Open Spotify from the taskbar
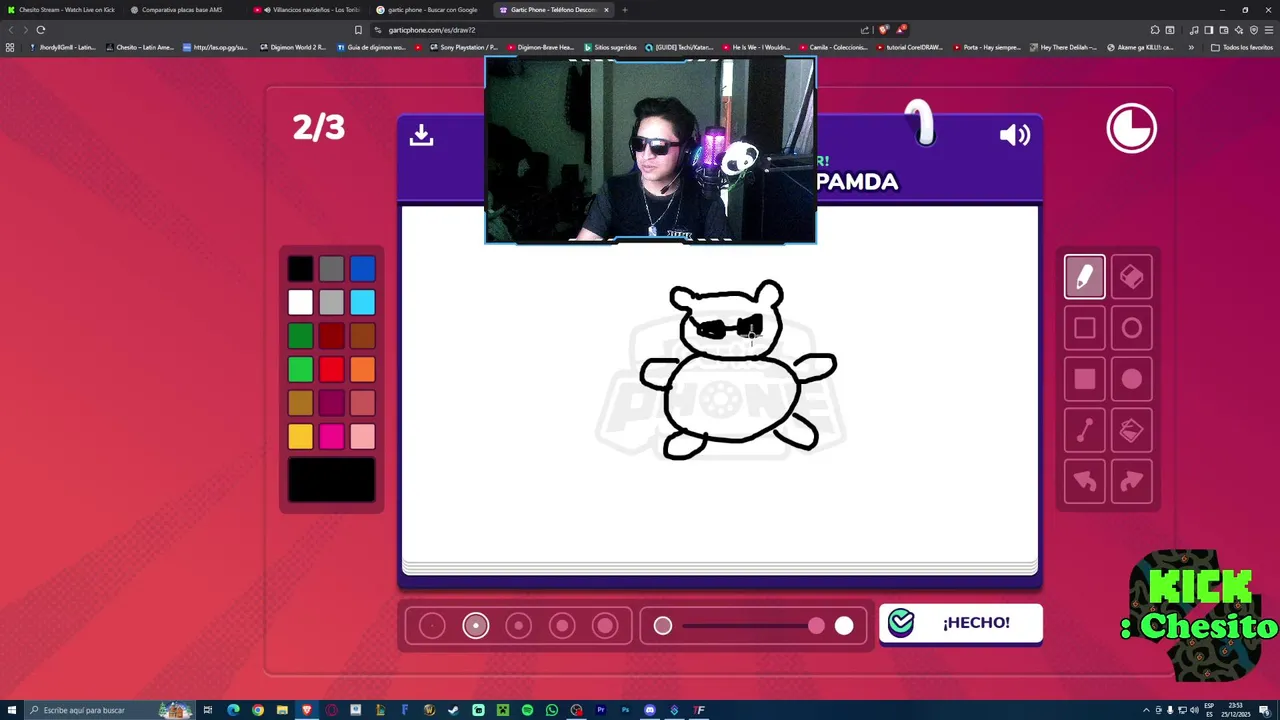1280x720 pixels. click(527, 710)
